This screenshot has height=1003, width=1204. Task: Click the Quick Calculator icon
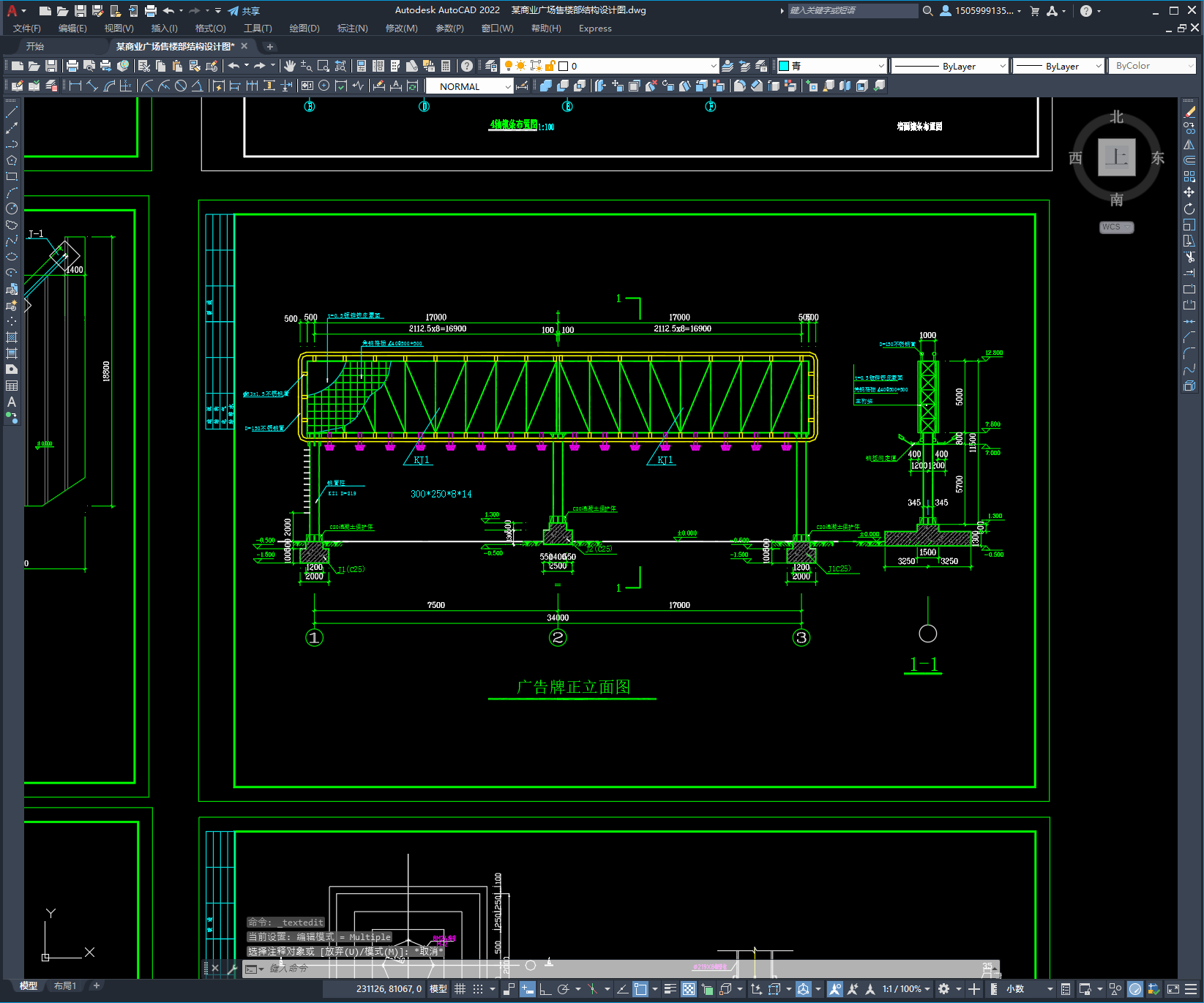(x=446, y=66)
